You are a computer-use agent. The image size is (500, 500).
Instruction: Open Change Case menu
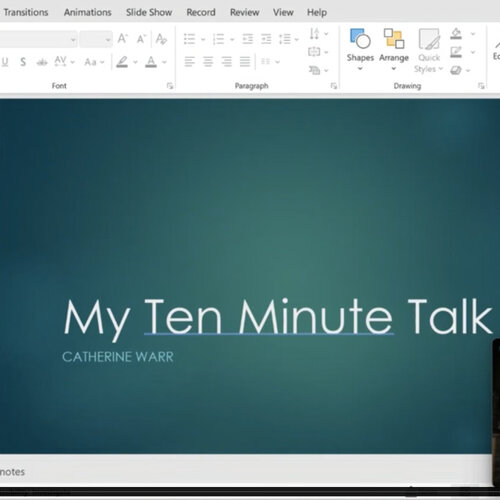click(94, 62)
